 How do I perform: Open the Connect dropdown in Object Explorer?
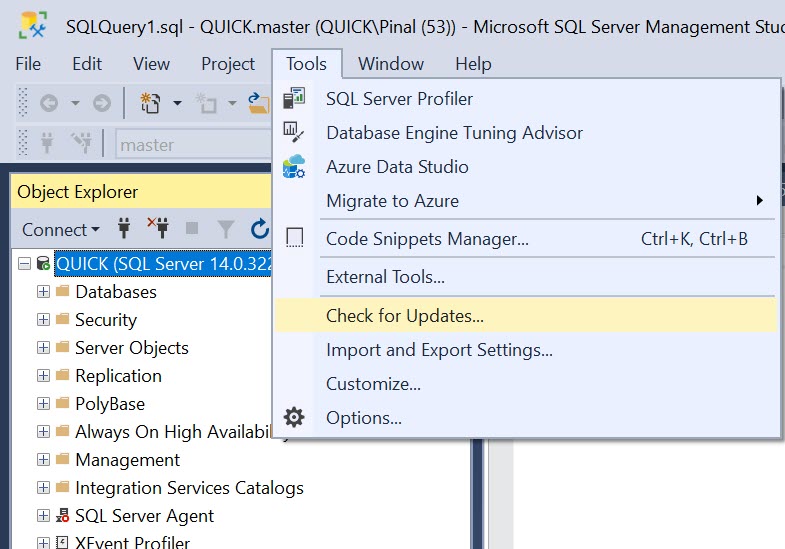tap(61, 230)
